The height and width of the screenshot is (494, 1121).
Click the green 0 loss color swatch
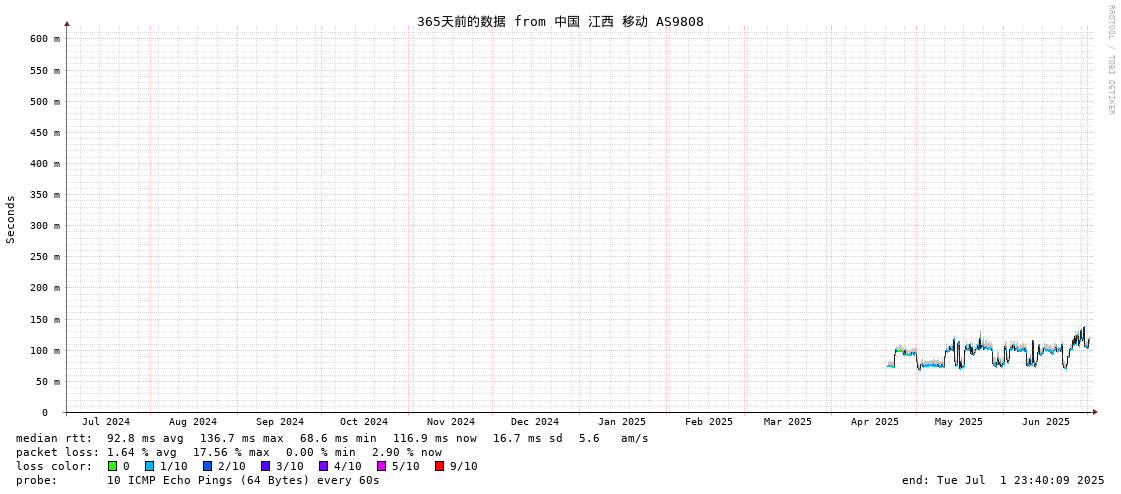click(x=112, y=466)
